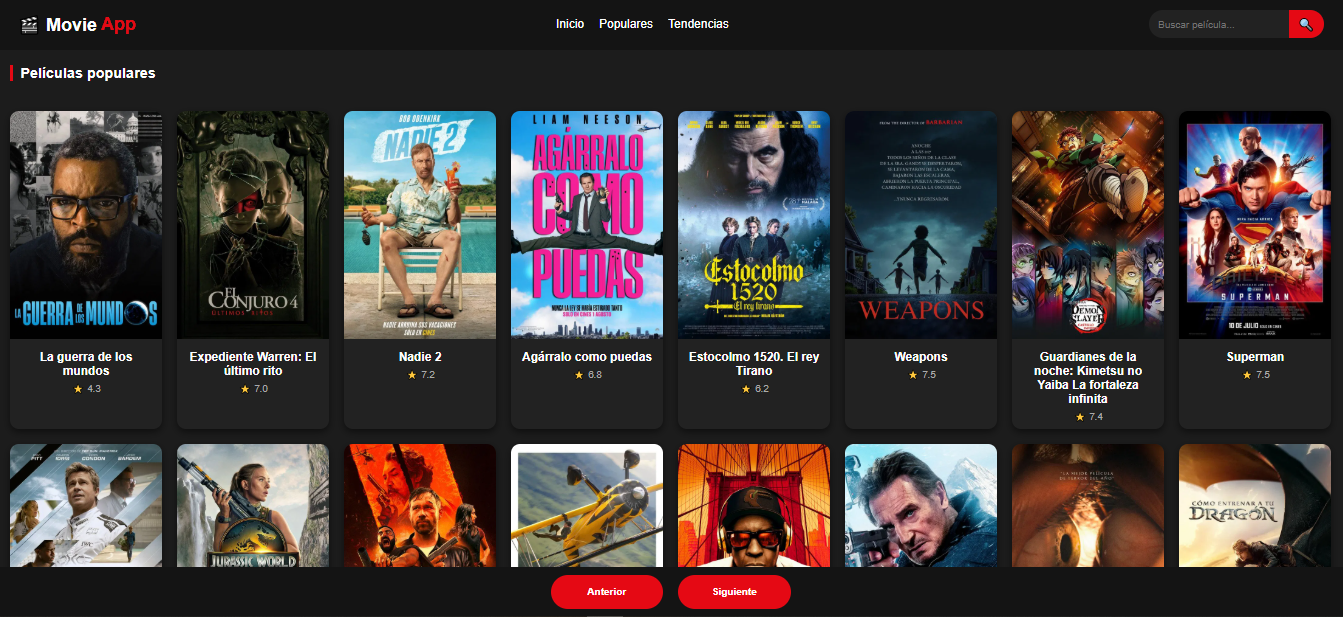
Task: Click the Superman title text
Action: coord(1255,357)
